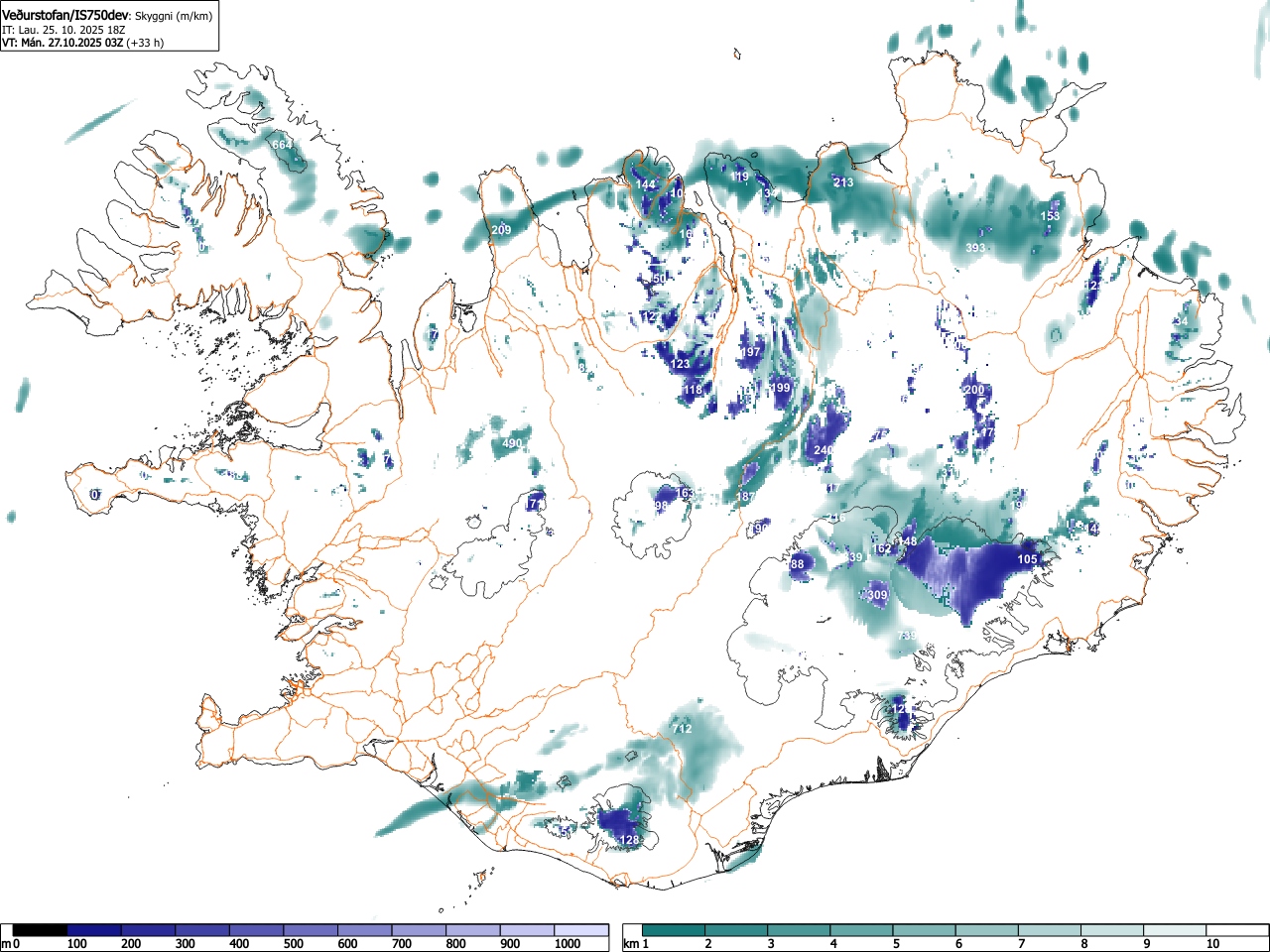Click the map visibility value 712
This screenshot has width=1270, height=952.
pos(682,729)
